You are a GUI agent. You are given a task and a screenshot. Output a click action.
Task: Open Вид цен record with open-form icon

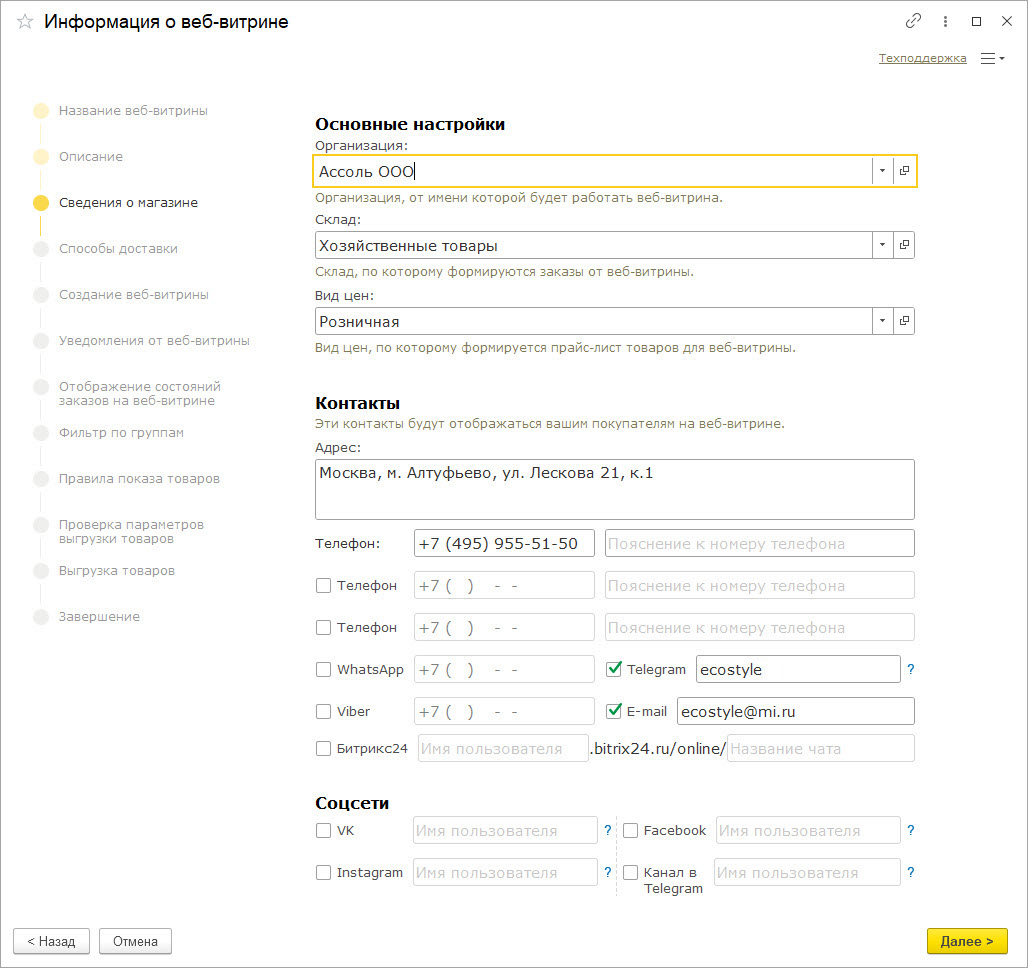pyautogui.click(x=904, y=321)
